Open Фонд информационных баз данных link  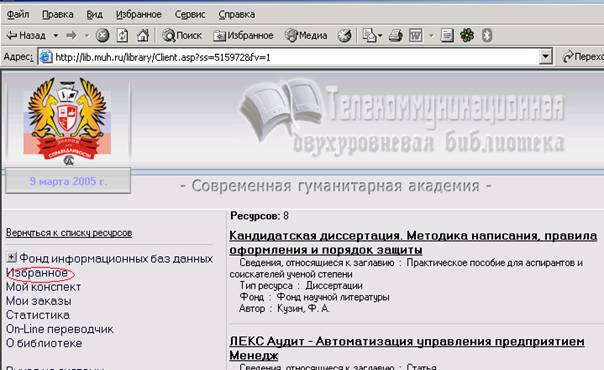pyautogui.click(x=116, y=258)
